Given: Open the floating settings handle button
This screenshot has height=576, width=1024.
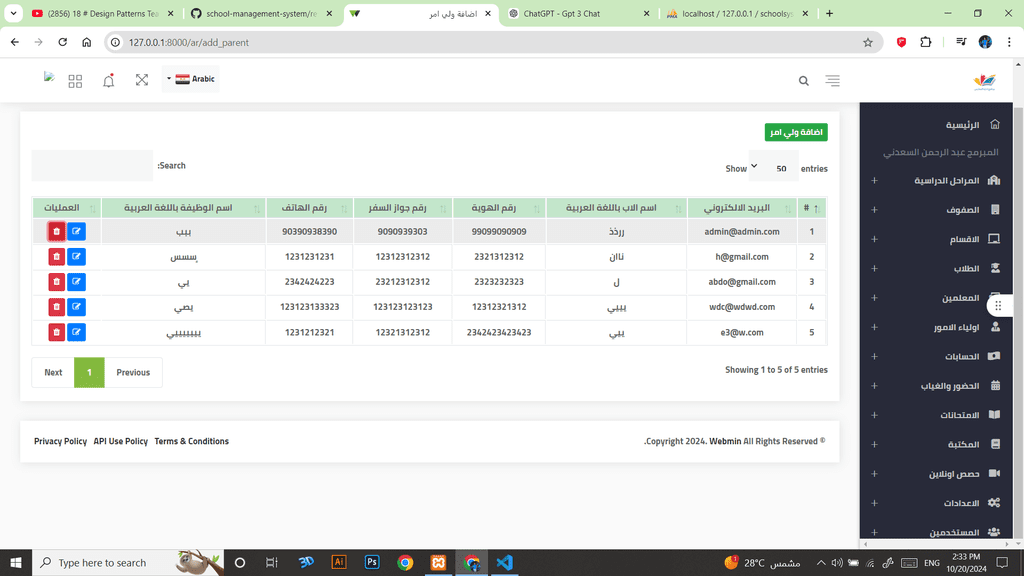Looking at the screenshot, I should pos(999,306).
